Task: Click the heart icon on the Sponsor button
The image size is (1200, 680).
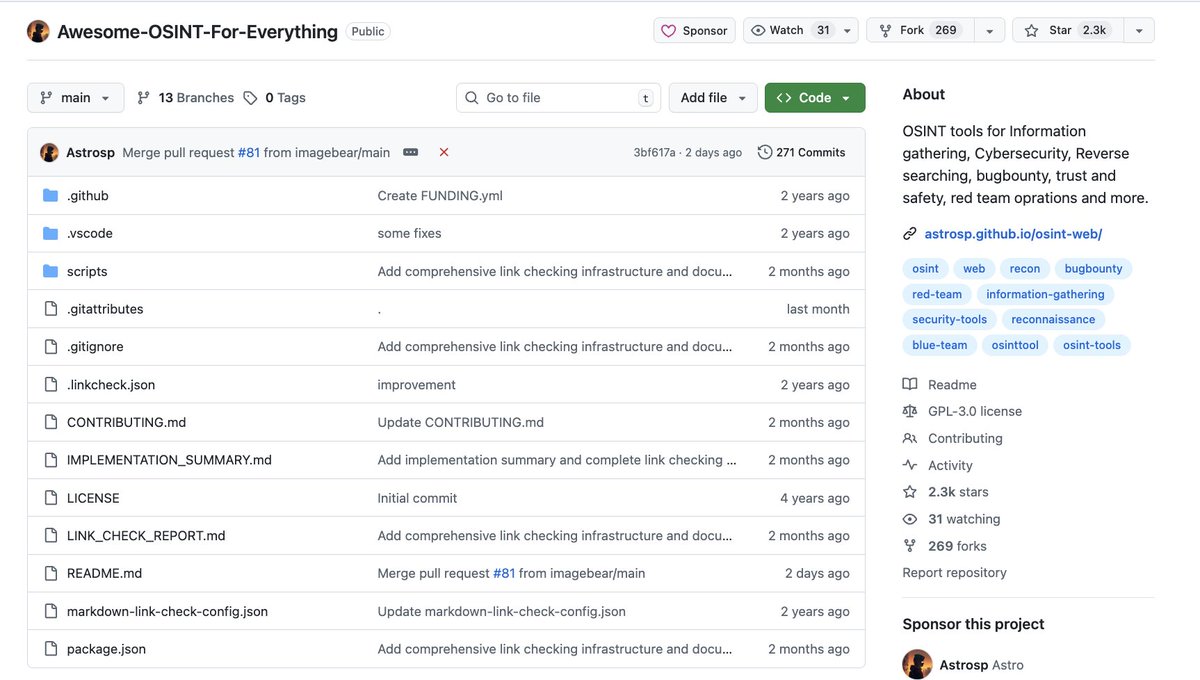Action: coord(670,31)
